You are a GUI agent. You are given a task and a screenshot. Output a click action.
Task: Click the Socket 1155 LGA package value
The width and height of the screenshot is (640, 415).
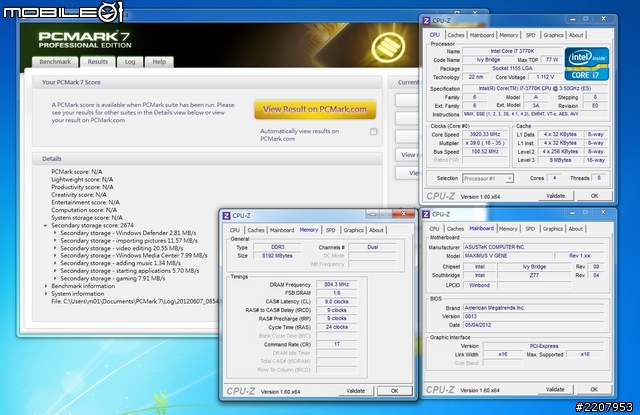512,69
